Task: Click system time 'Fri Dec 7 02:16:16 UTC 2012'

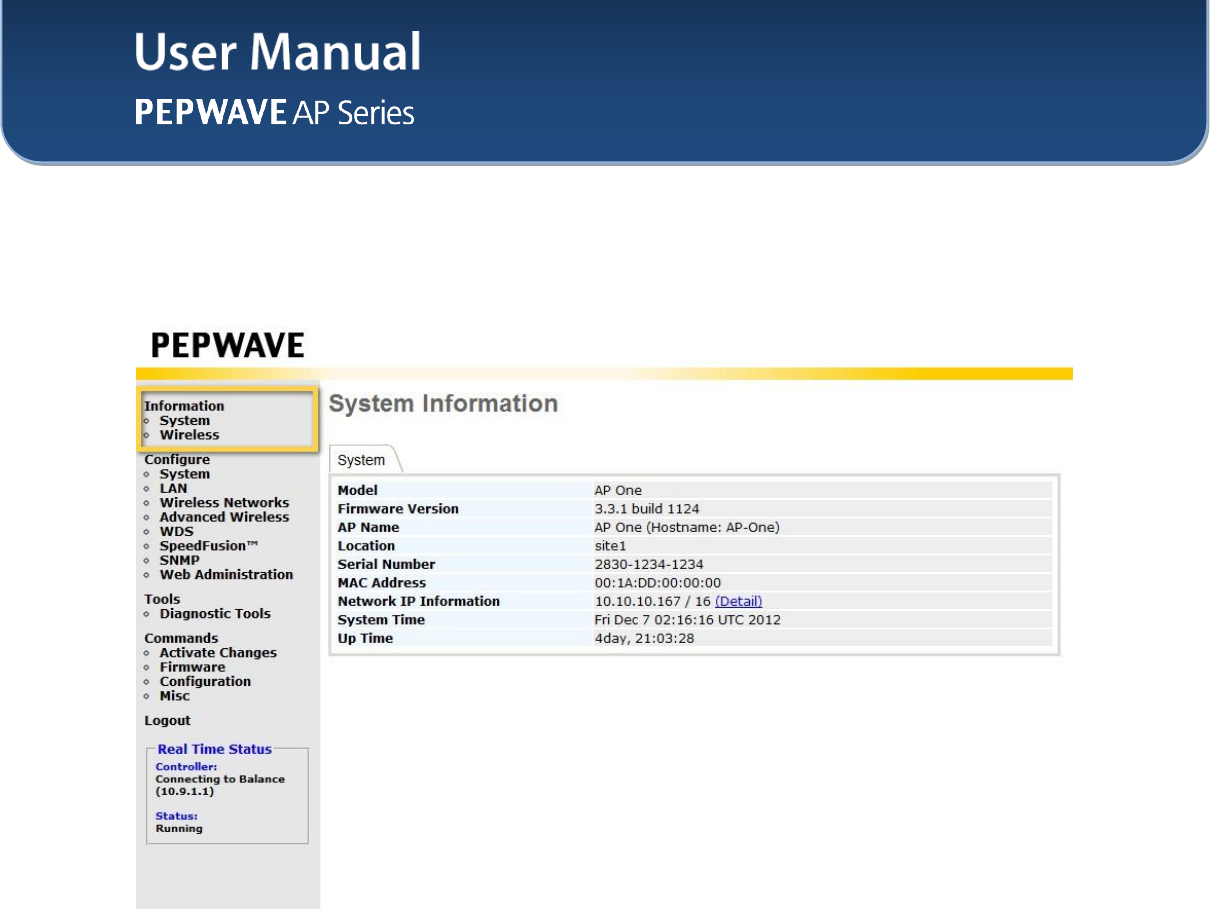Action: pos(688,620)
